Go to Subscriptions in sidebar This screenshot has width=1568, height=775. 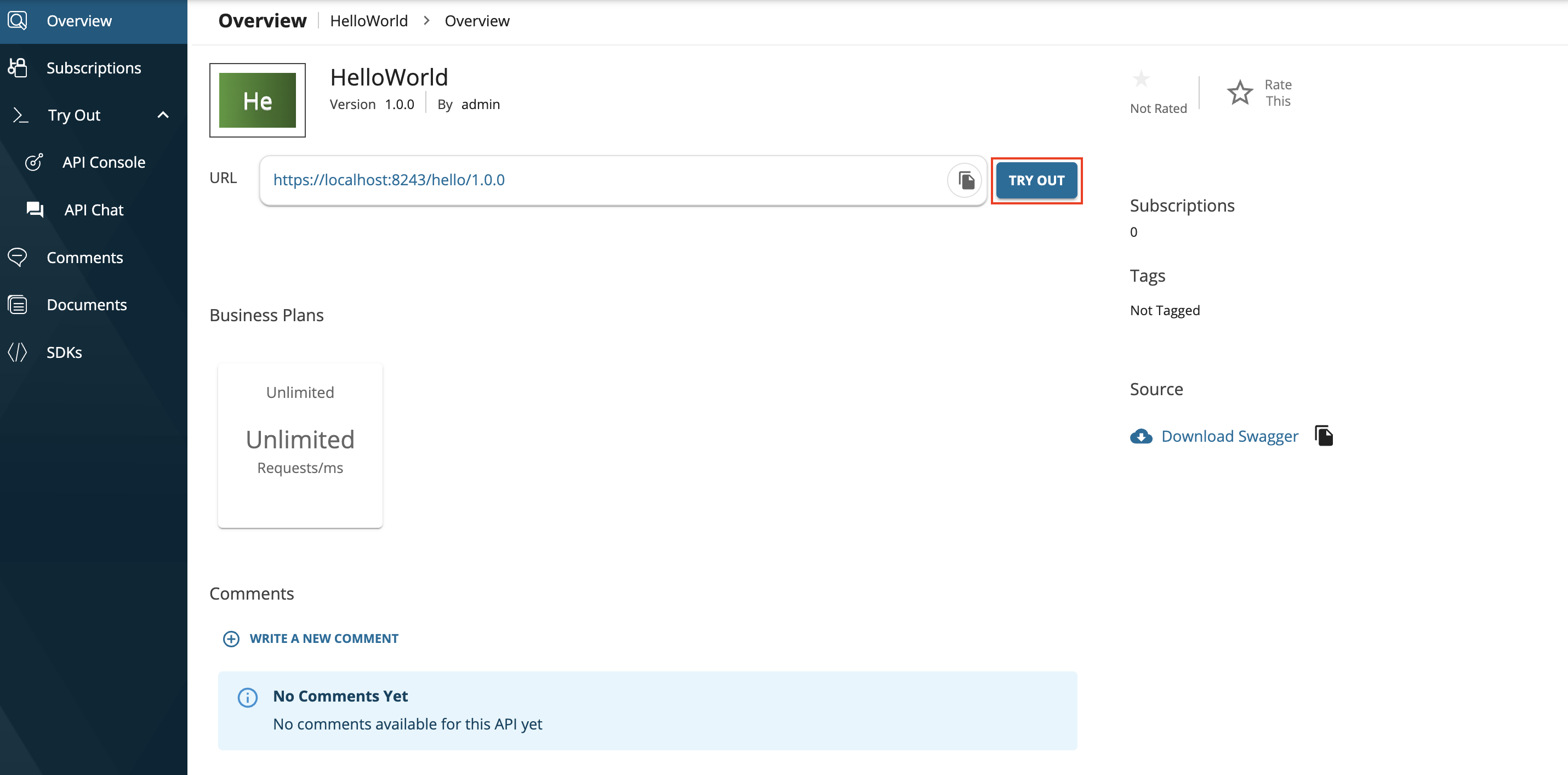click(94, 68)
